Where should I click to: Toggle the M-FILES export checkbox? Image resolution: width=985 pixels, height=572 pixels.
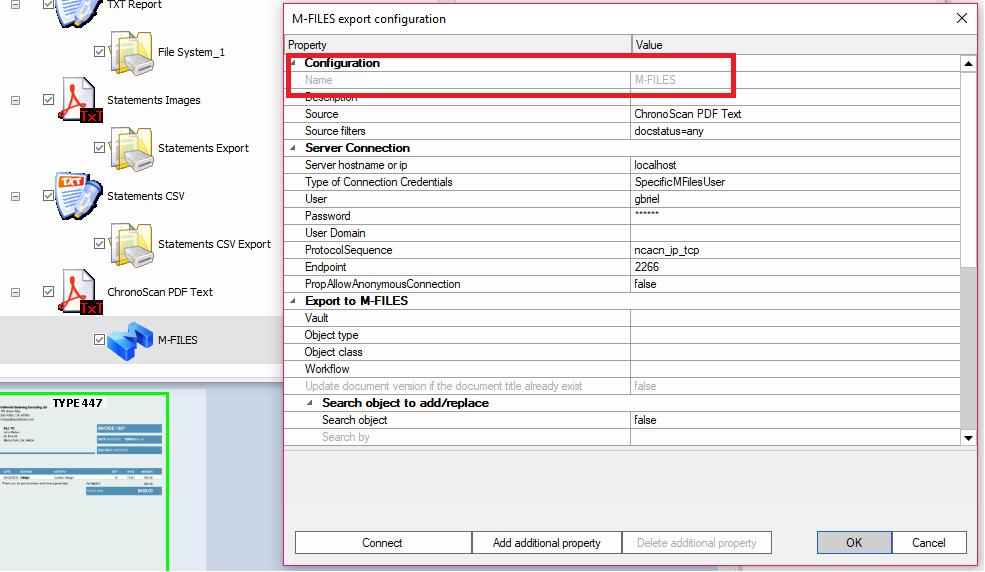click(99, 340)
